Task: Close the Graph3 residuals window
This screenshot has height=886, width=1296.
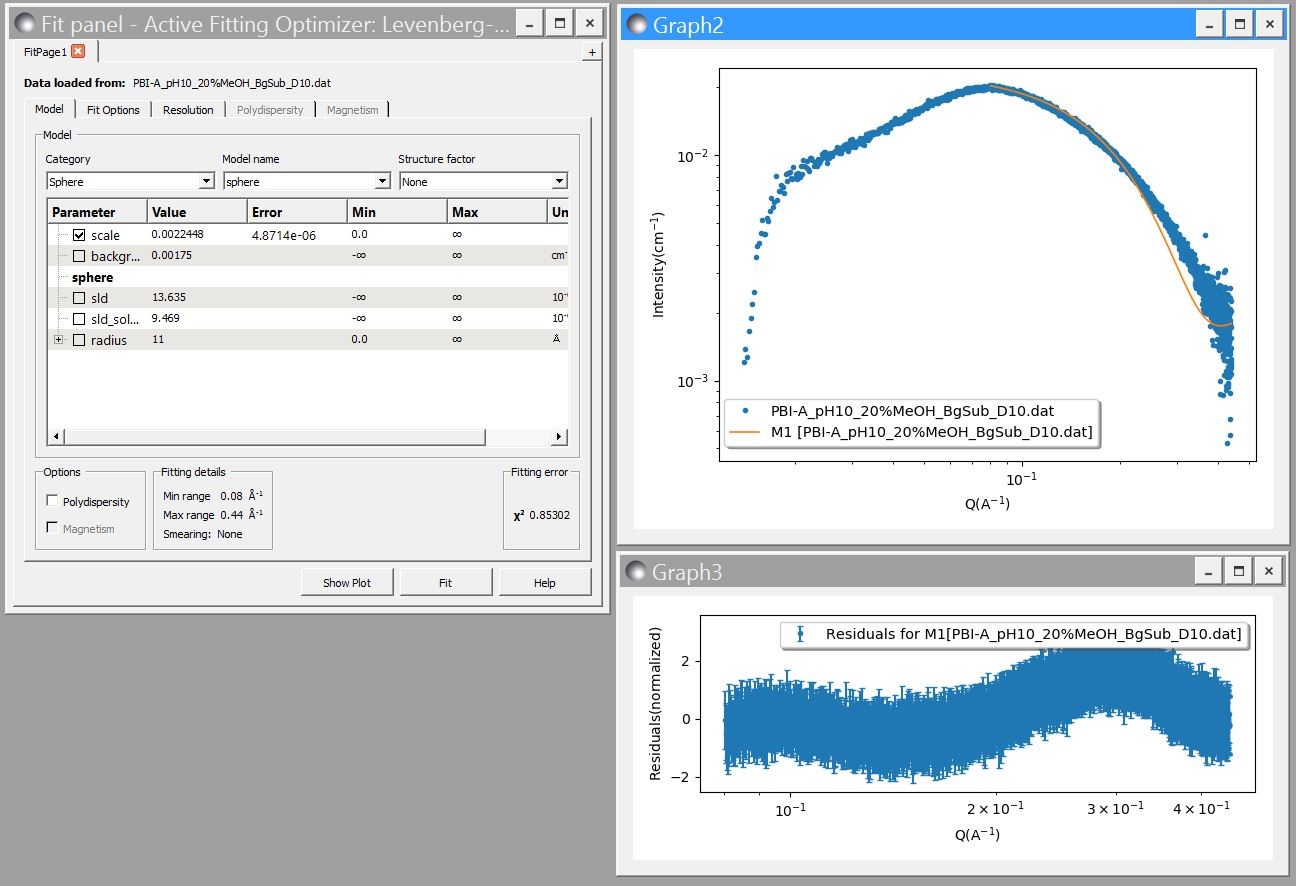Action: coord(1268,571)
